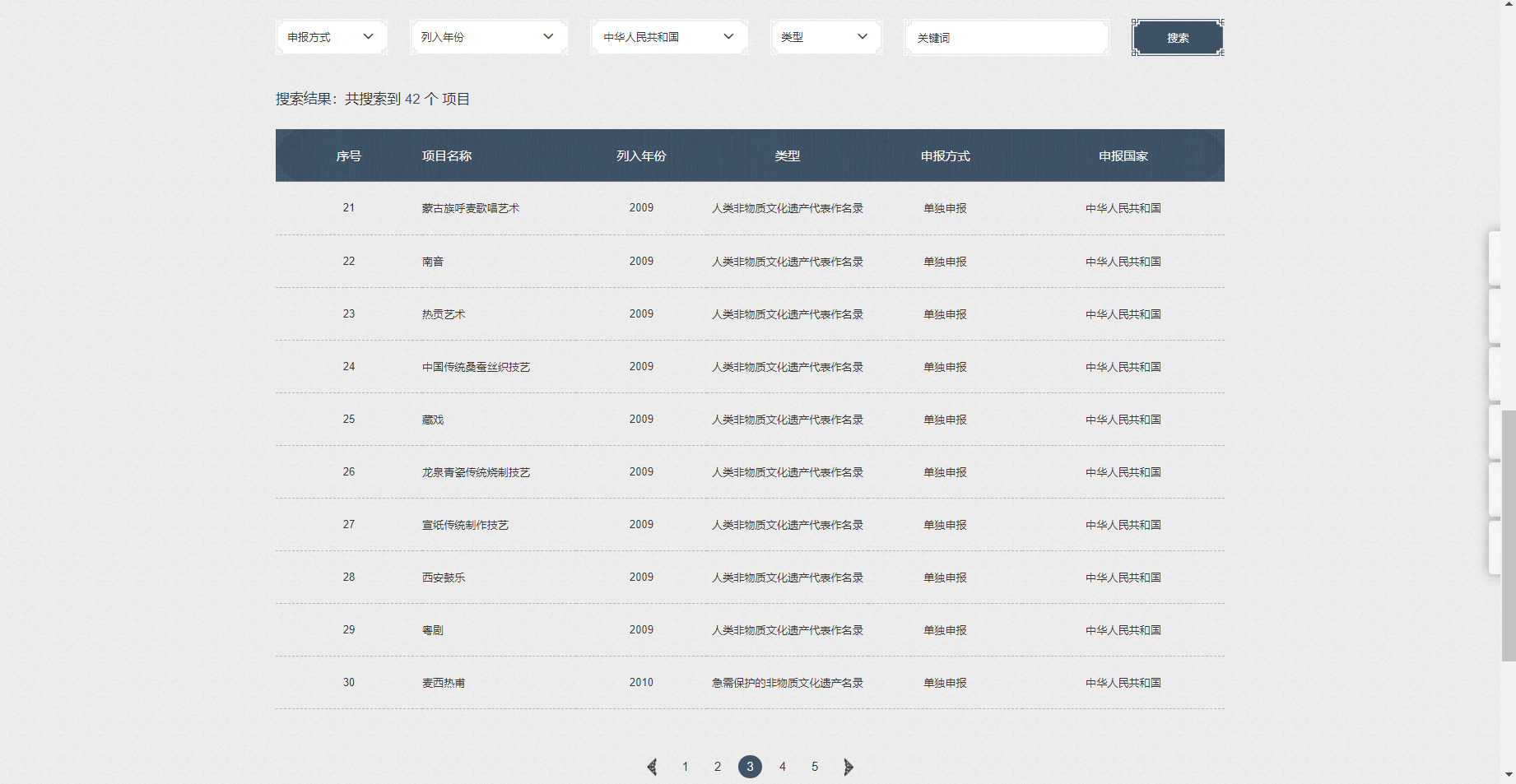Click the 搜索 search button

coord(1178,38)
